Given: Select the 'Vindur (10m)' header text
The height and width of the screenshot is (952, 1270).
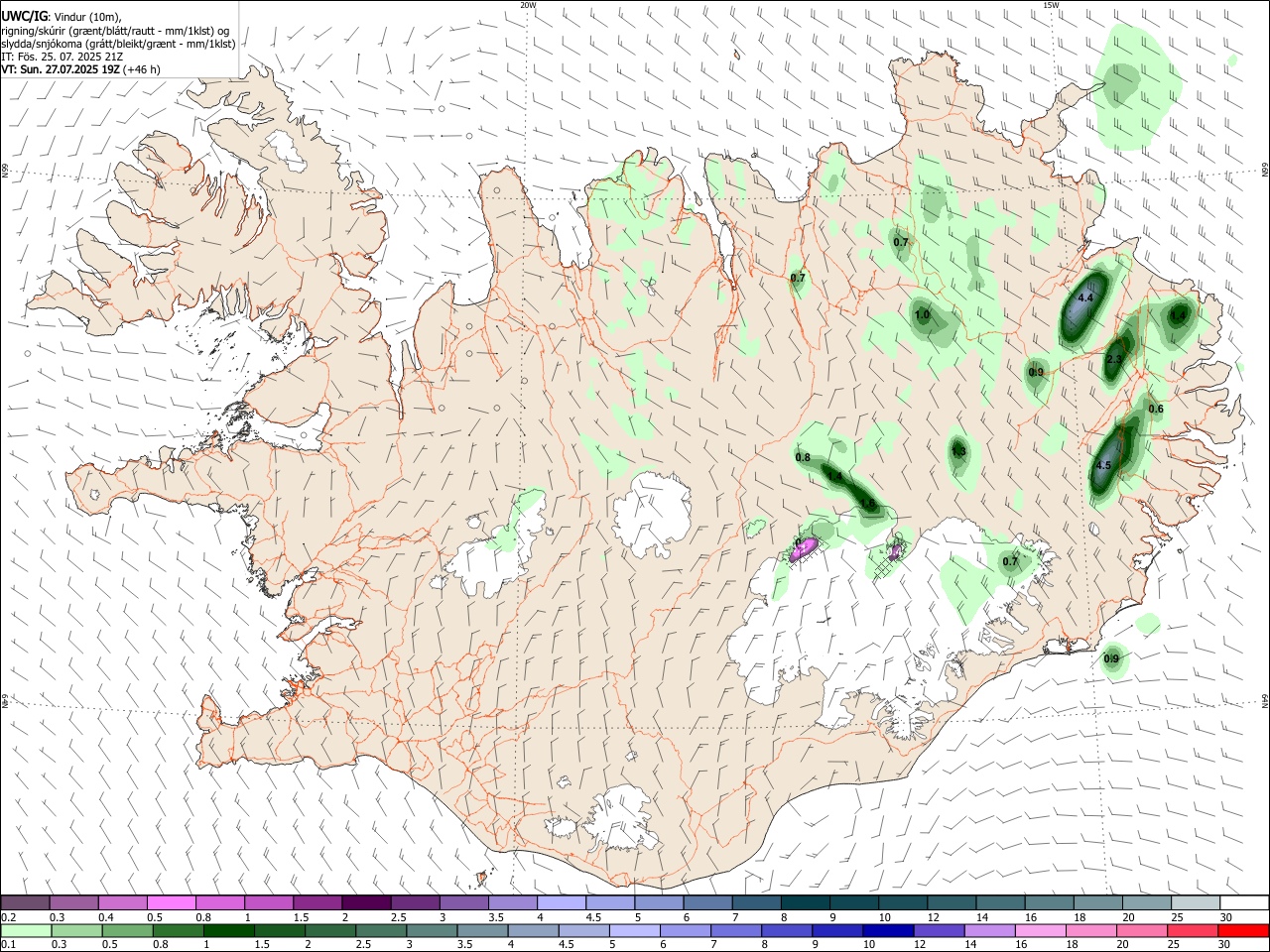Looking at the screenshot, I should (85, 17).
